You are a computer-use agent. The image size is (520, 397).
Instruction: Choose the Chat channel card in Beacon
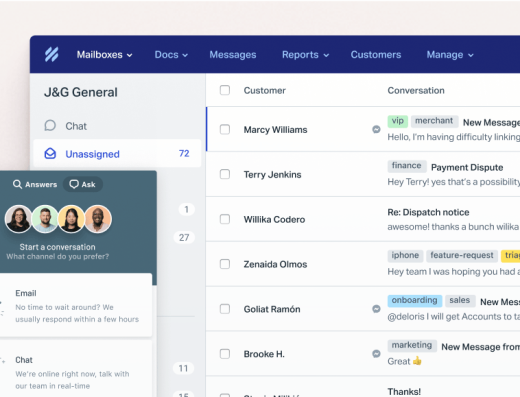(x=76, y=369)
